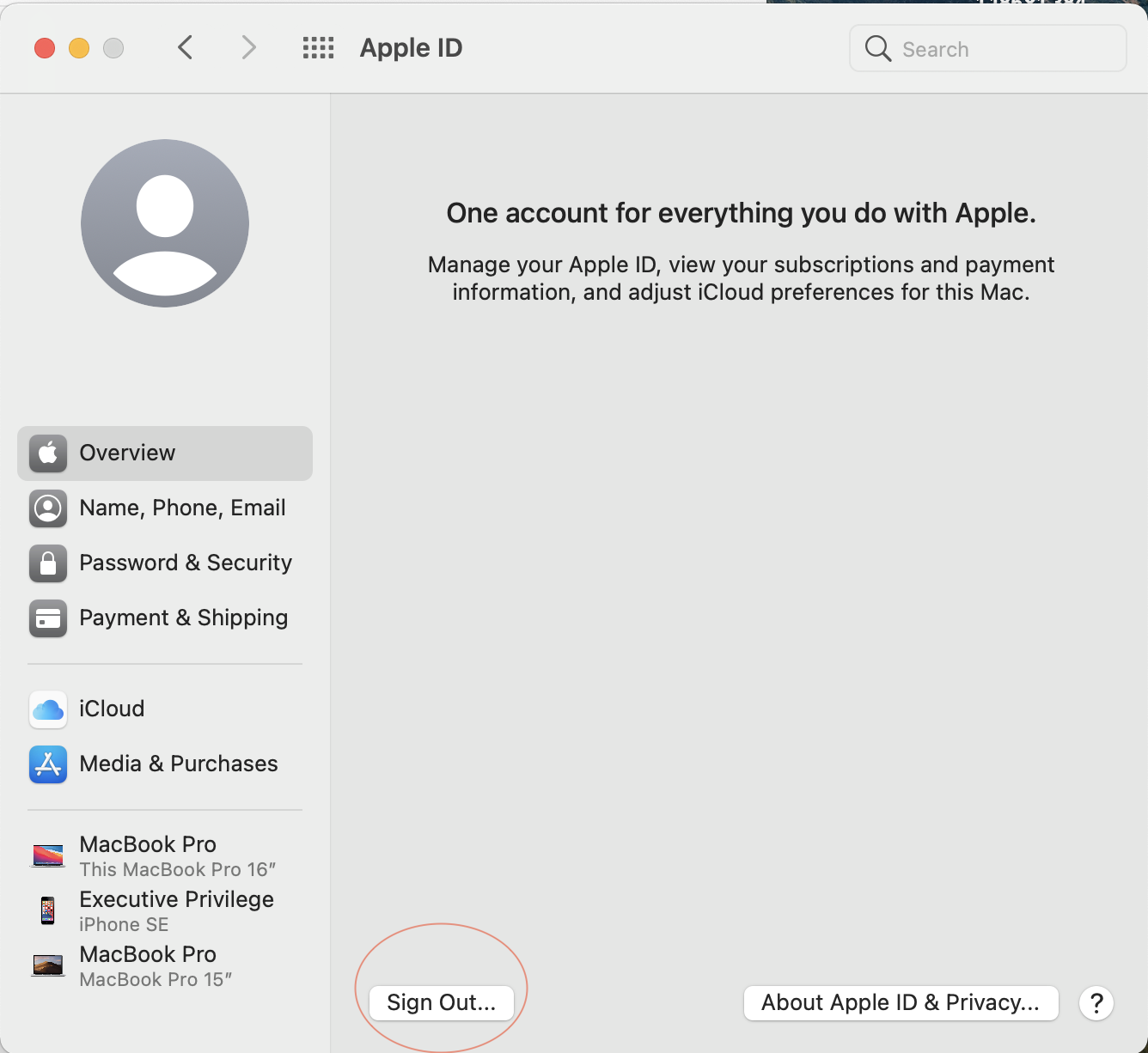1148x1053 pixels.
Task: Select Executive Privilege iPhone SE device
Action: coord(165,910)
